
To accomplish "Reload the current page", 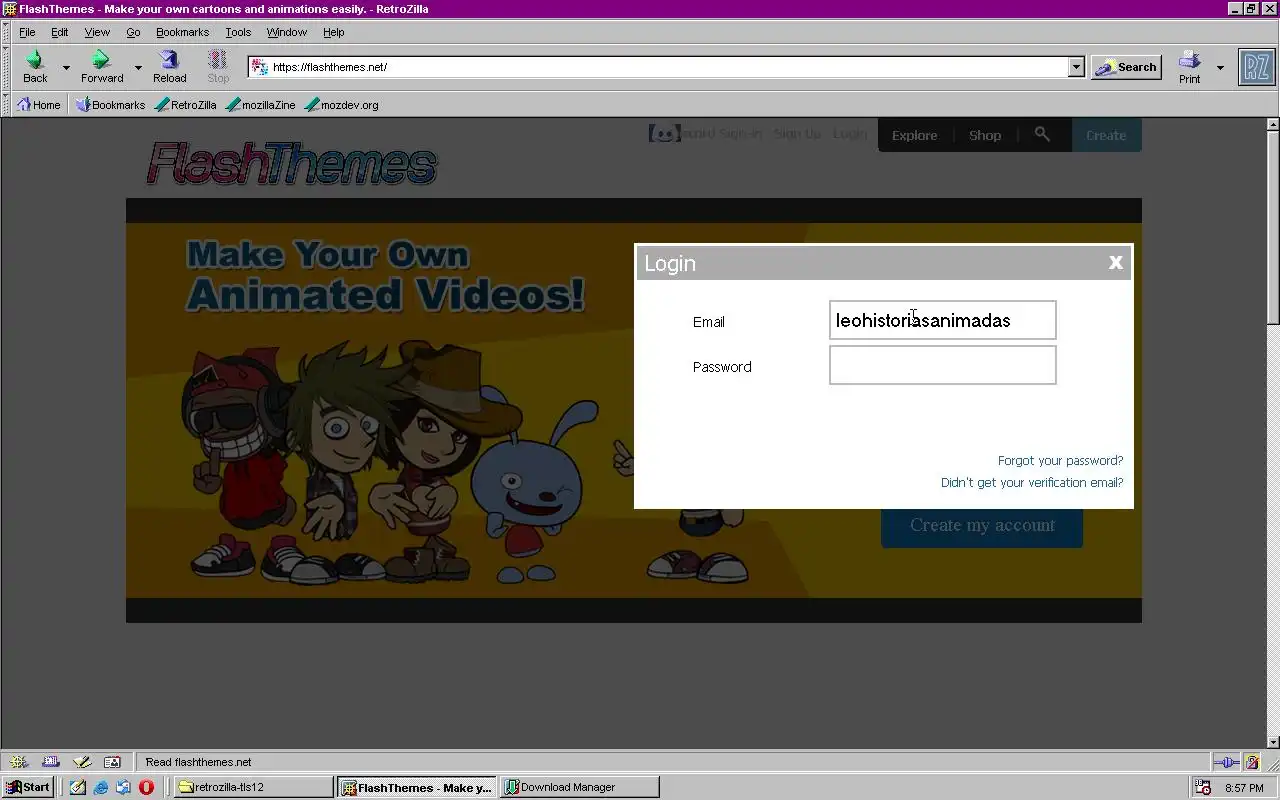I will pyautogui.click(x=169, y=67).
